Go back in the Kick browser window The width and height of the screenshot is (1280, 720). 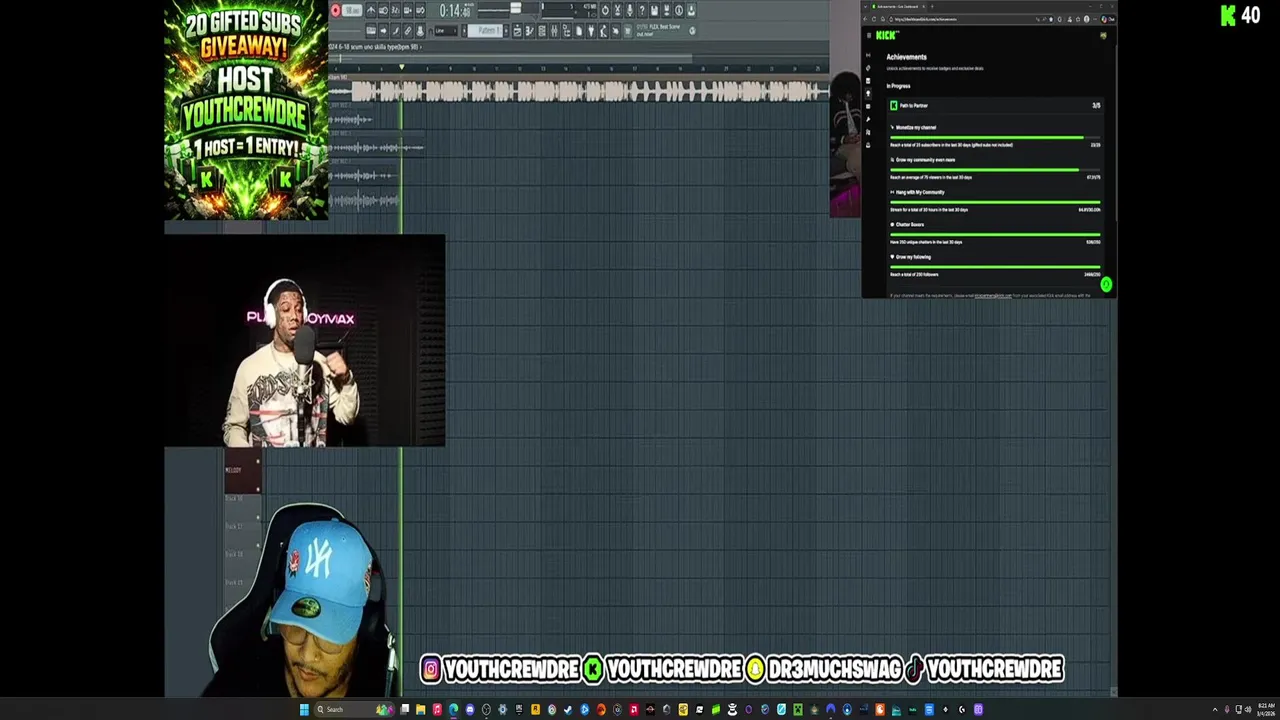coord(865,19)
